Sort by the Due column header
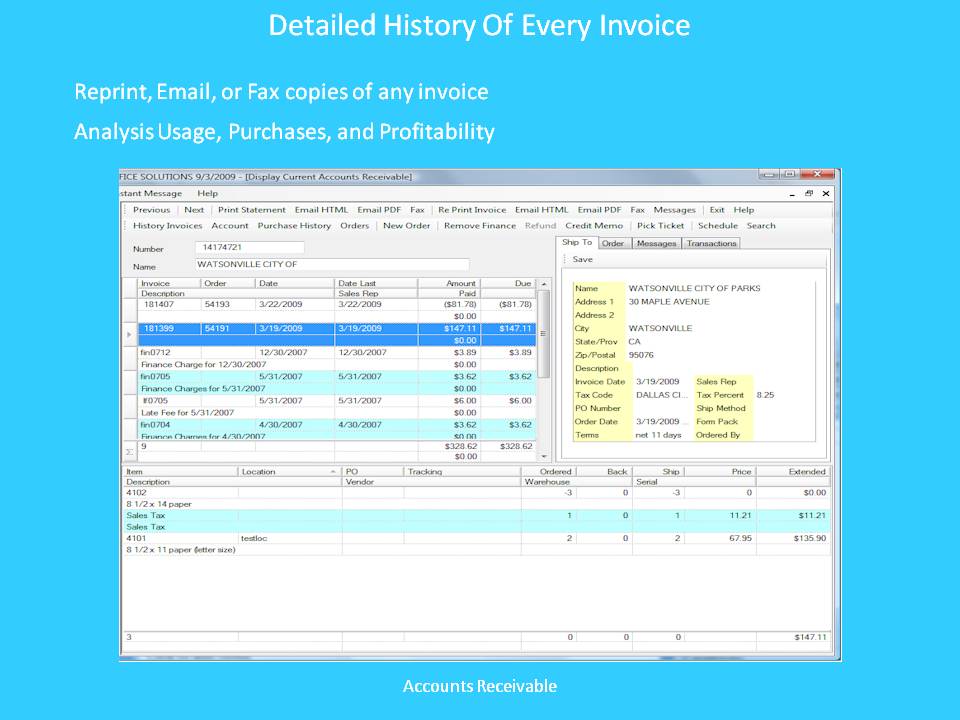 [x=508, y=283]
